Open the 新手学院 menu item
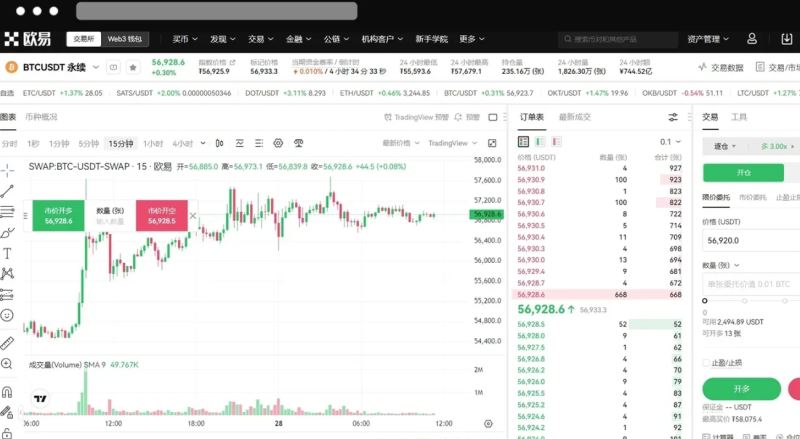Image resolution: width=800 pixels, height=439 pixels. click(x=431, y=39)
